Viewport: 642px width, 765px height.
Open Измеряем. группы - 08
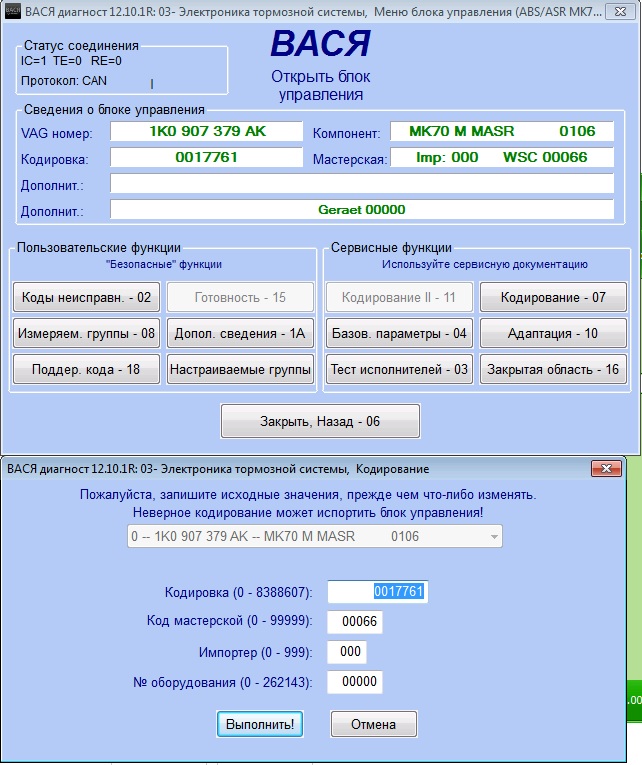(x=87, y=333)
